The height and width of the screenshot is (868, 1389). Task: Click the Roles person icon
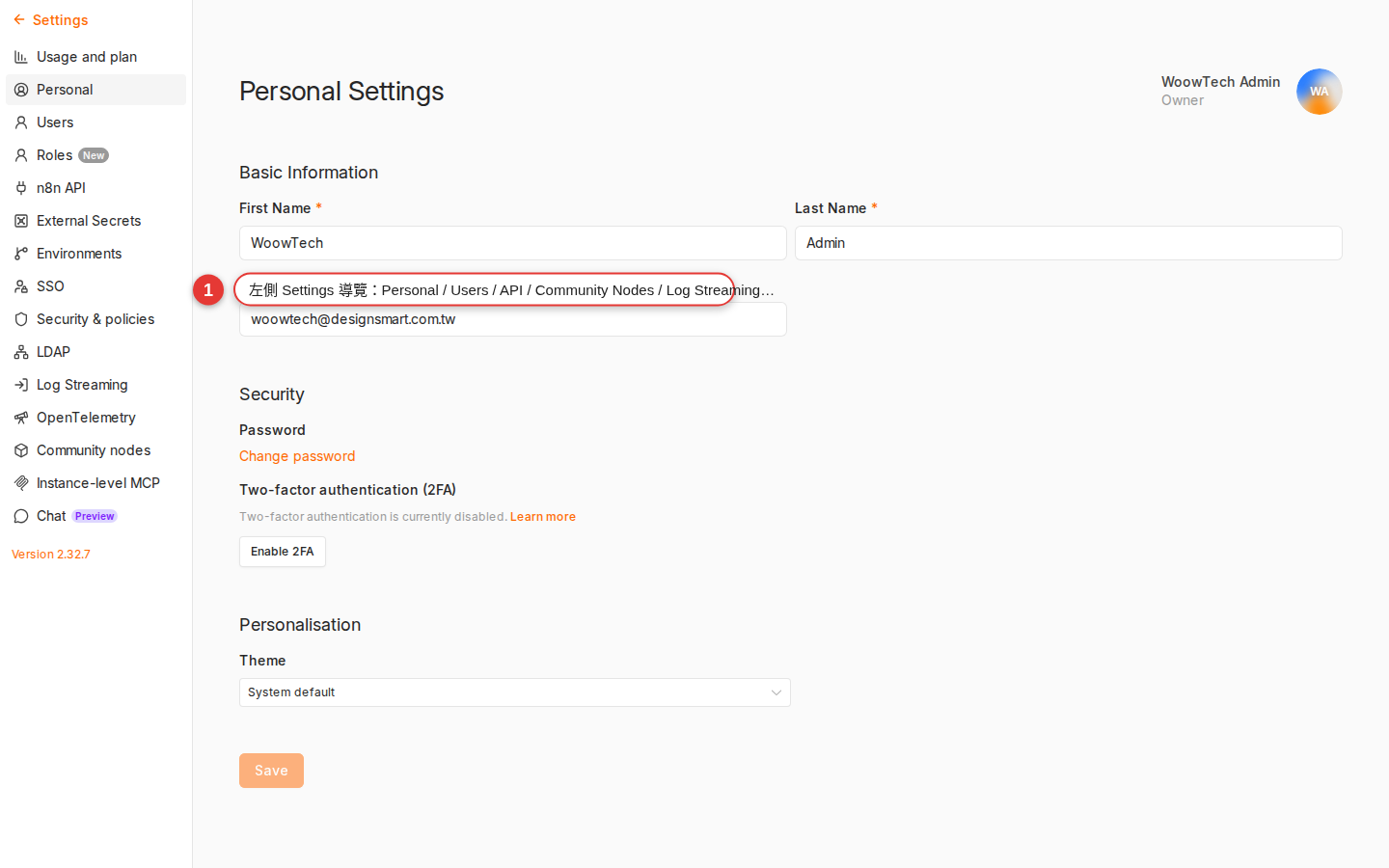[21, 155]
